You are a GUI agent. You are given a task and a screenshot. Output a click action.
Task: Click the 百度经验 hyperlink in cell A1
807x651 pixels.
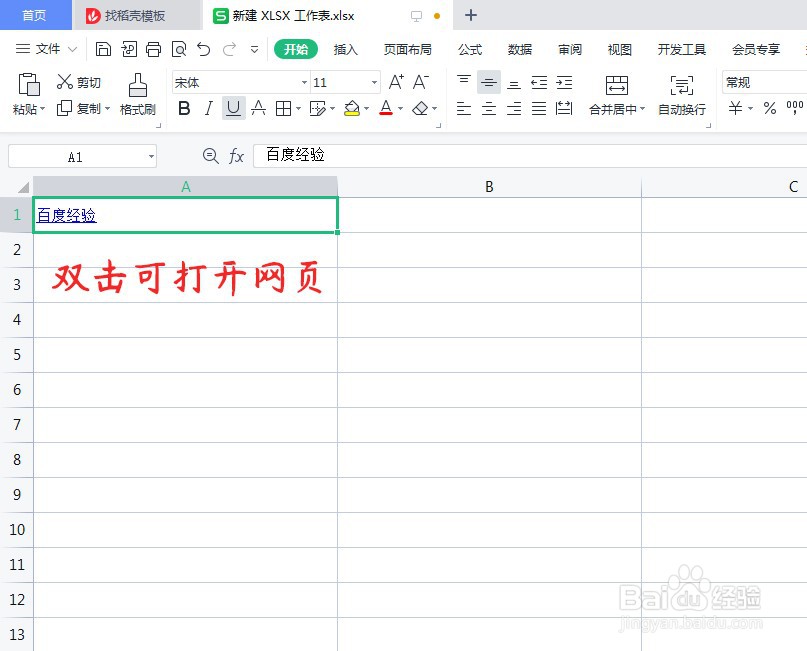[66, 215]
